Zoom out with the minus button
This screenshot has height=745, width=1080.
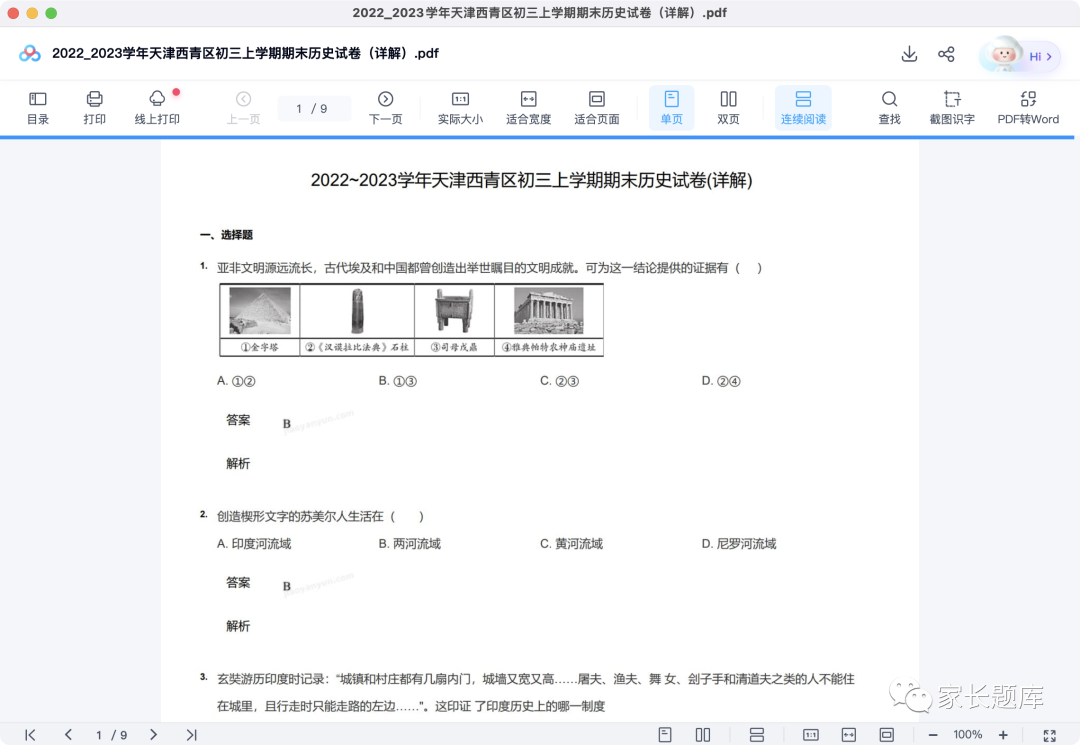click(x=933, y=735)
